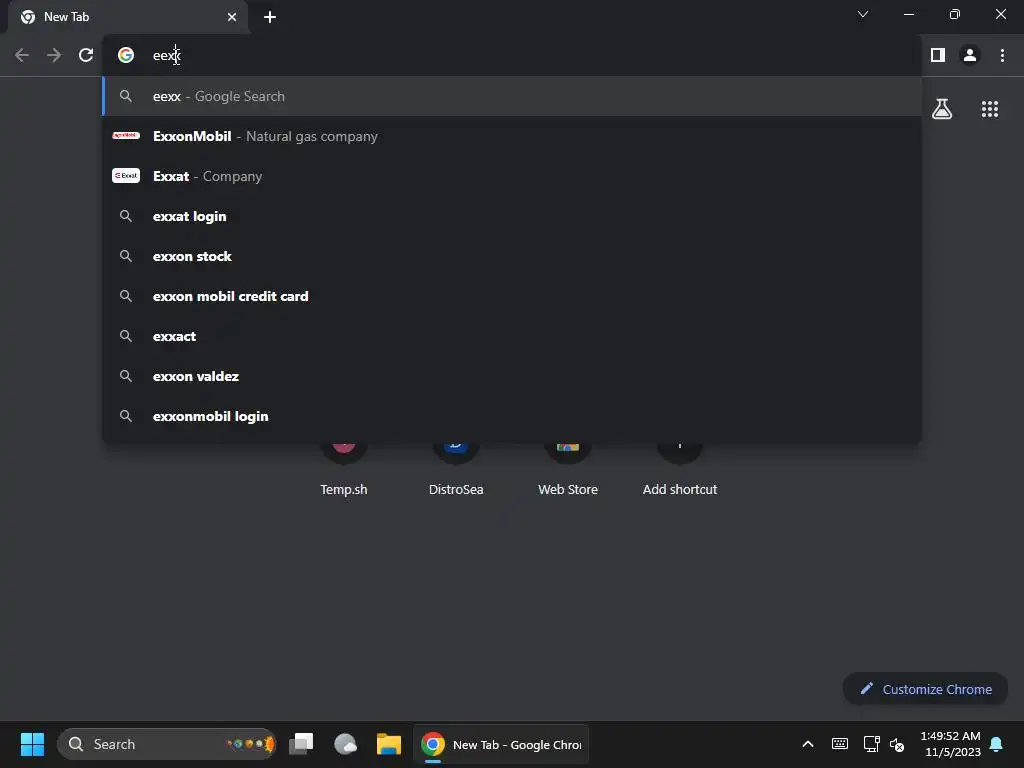Pick the 'exxat login' suggestion
Viewport: 1024px width, 768px height.
coord(512,216)
